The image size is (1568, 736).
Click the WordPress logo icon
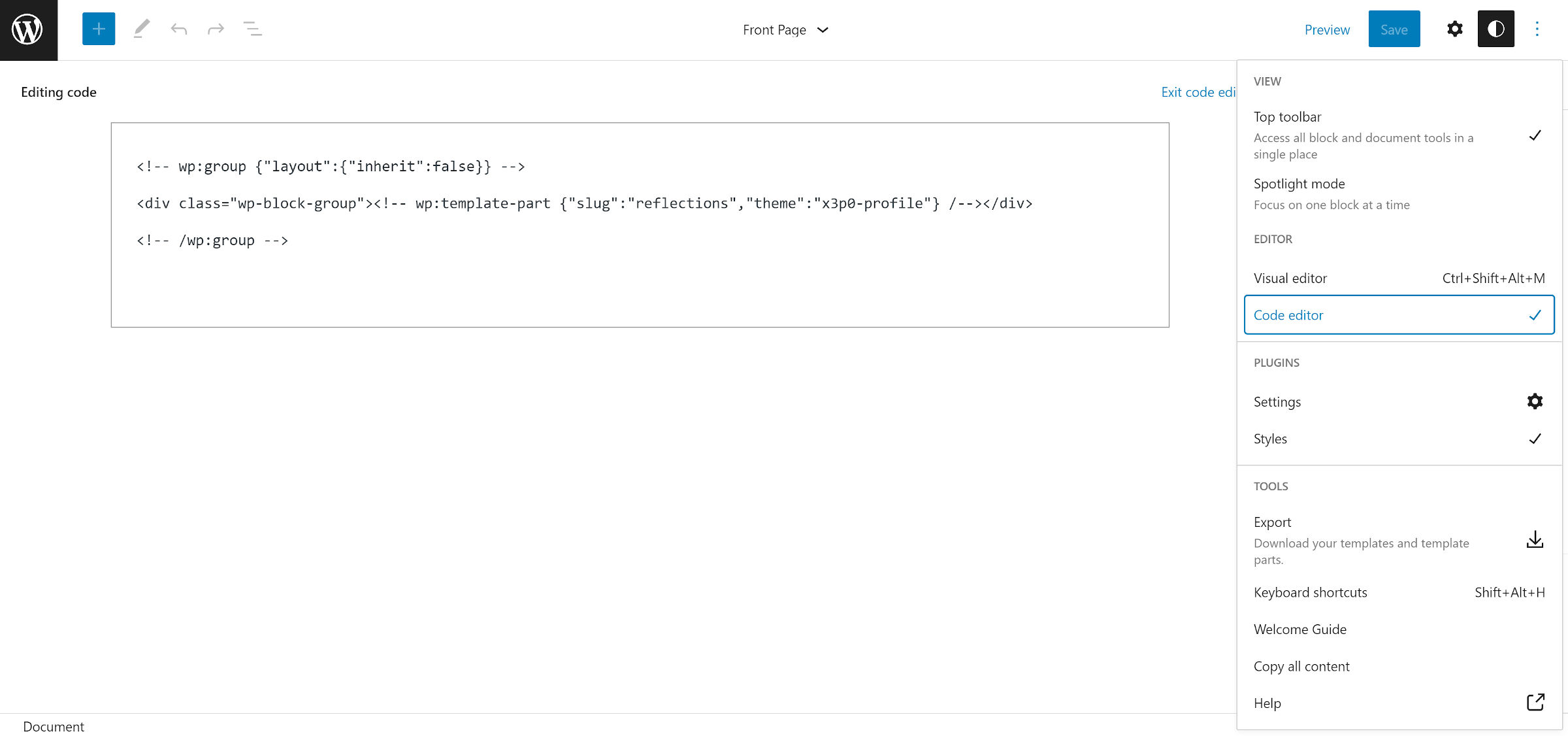click(28, 29)
